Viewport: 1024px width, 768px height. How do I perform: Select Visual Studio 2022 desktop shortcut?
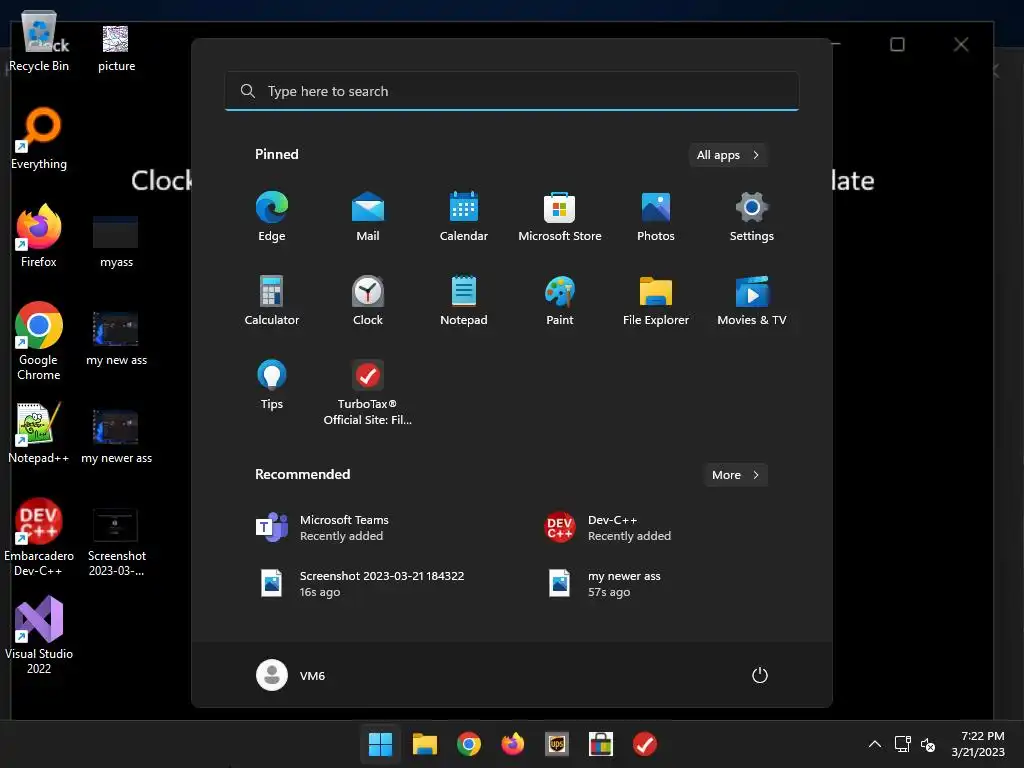coord(39,635)
